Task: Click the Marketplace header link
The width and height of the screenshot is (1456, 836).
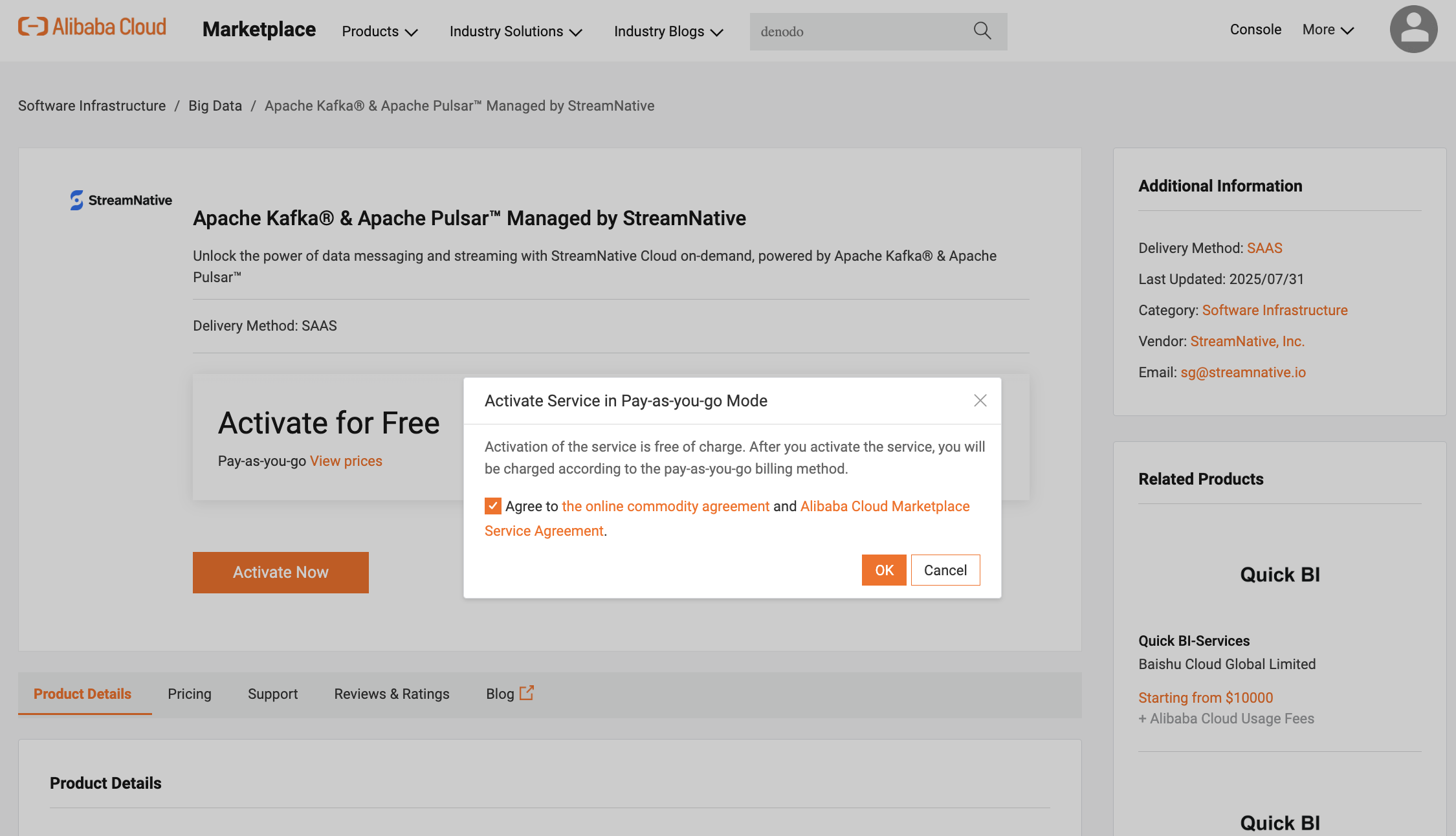Action: point(259,29)
